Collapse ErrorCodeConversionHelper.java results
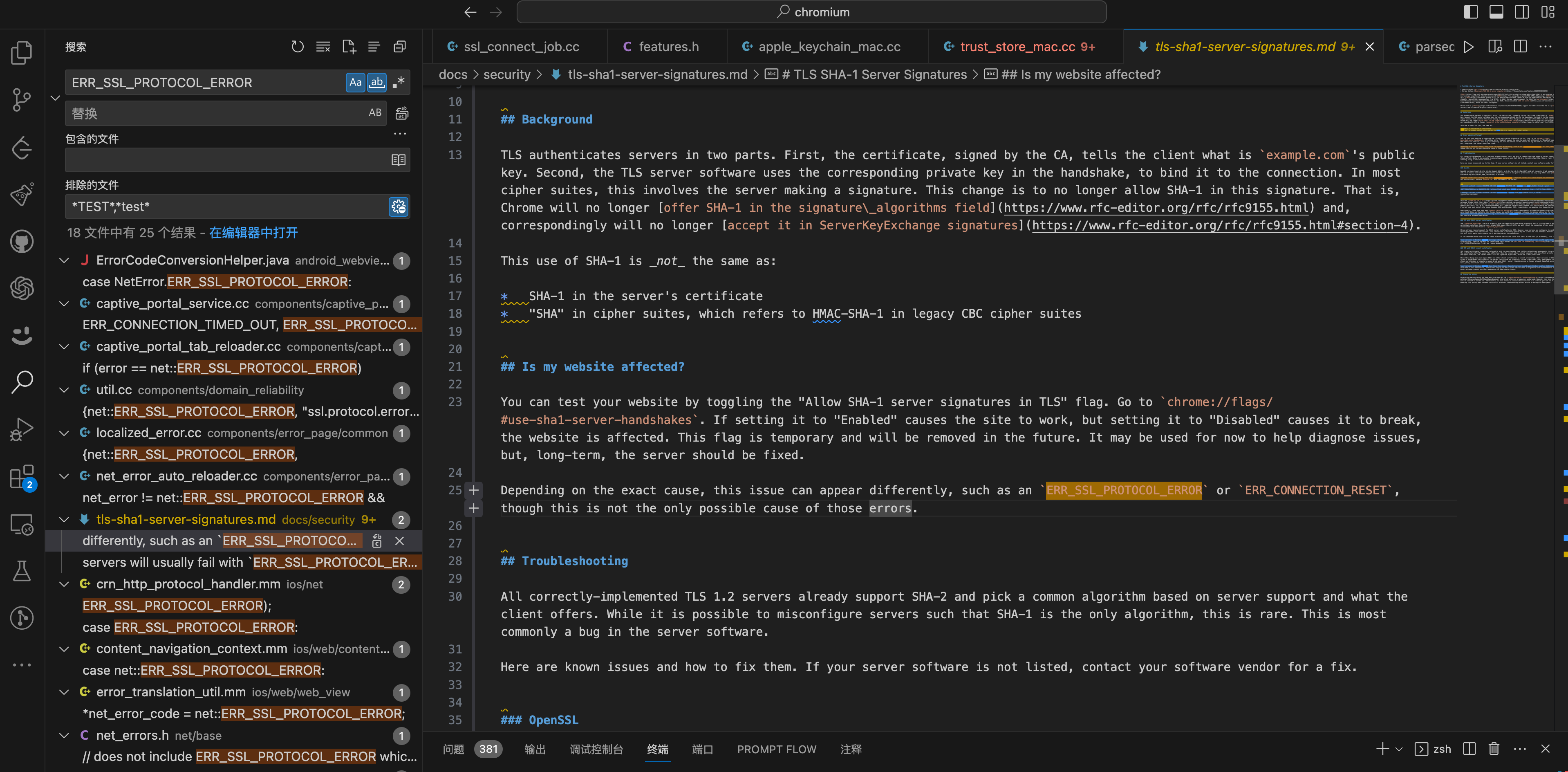 pyautogui.click(x=64, y=260)
